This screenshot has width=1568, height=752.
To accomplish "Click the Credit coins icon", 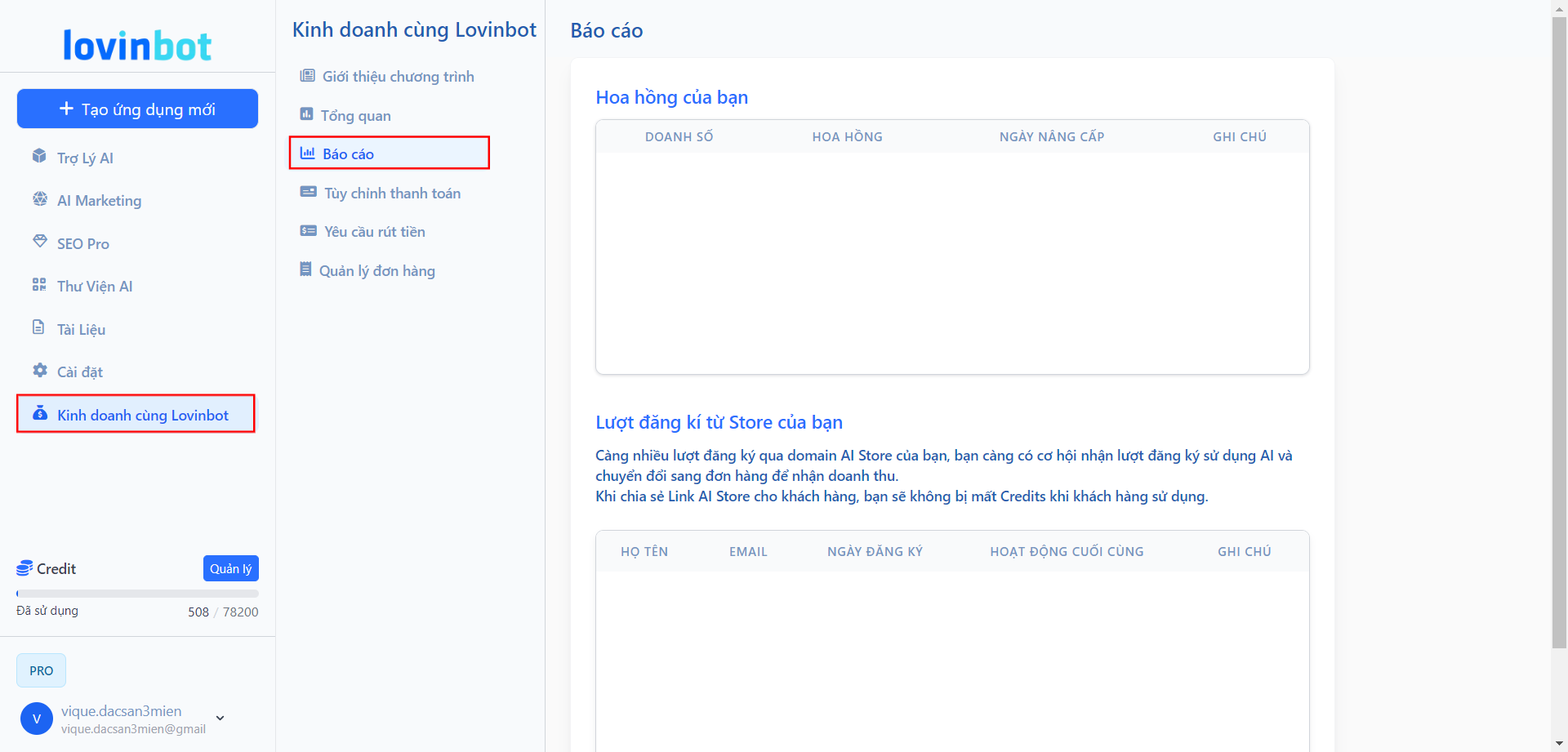I will (24, 568).
